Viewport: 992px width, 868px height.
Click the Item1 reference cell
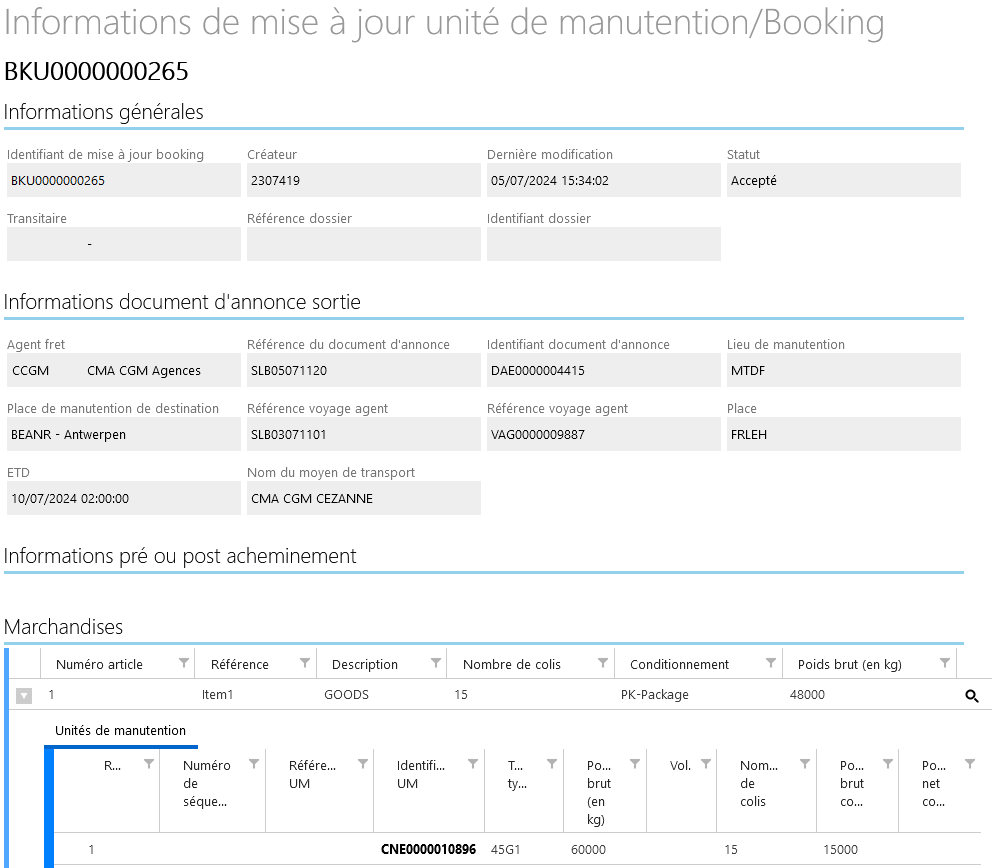coord(217,695)
